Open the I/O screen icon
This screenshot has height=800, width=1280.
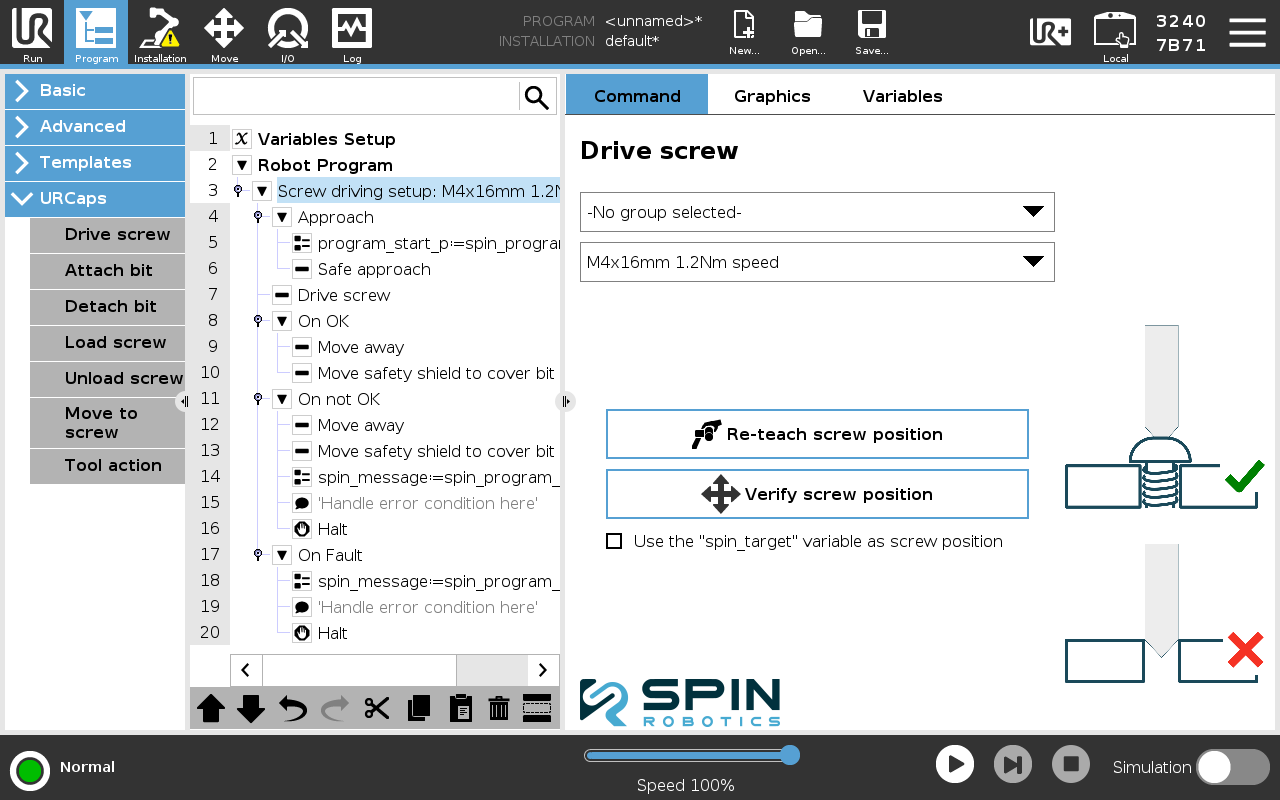(287, 32)
